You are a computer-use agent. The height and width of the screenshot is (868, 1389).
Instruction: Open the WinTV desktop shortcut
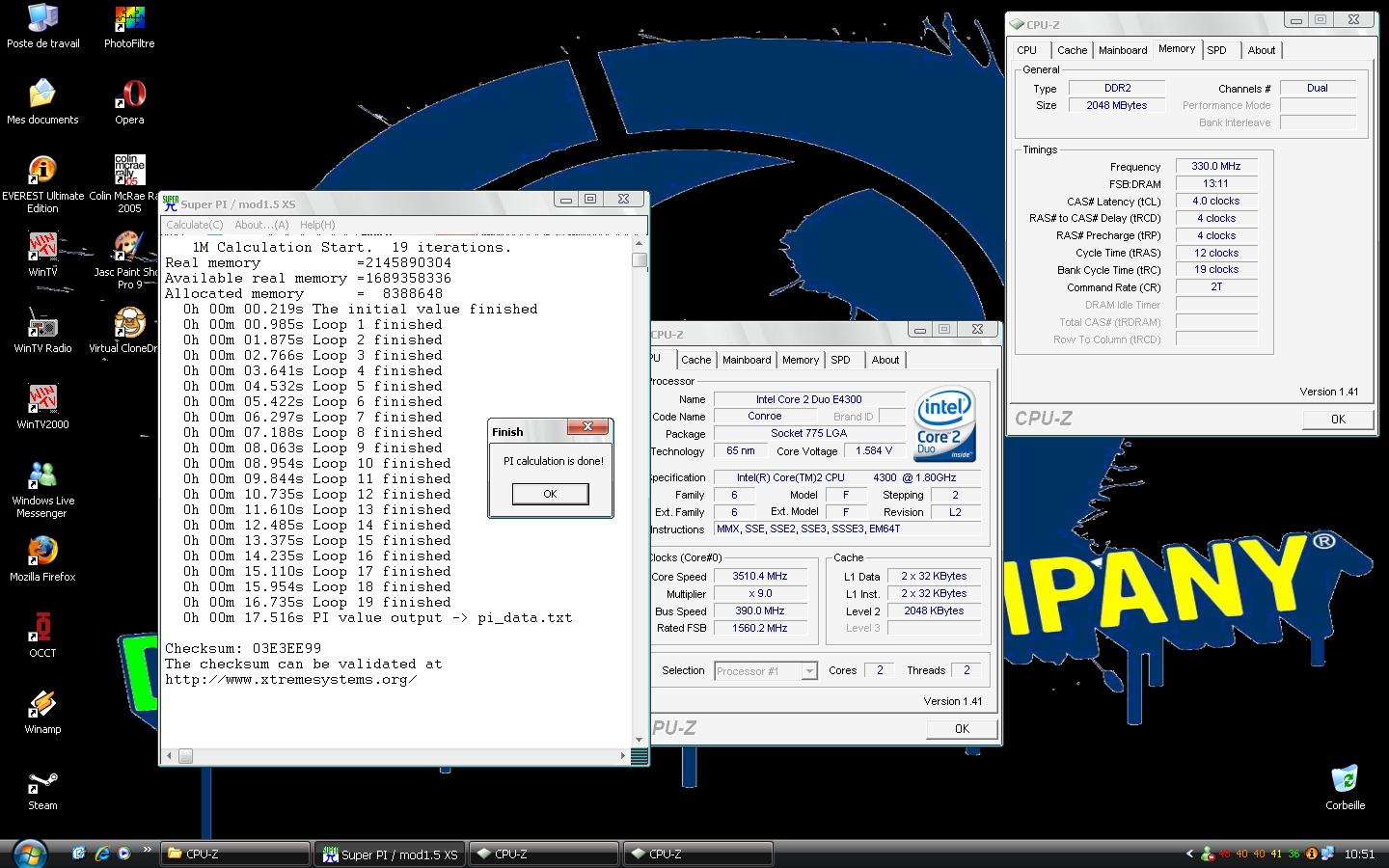(x=42, y=255)
